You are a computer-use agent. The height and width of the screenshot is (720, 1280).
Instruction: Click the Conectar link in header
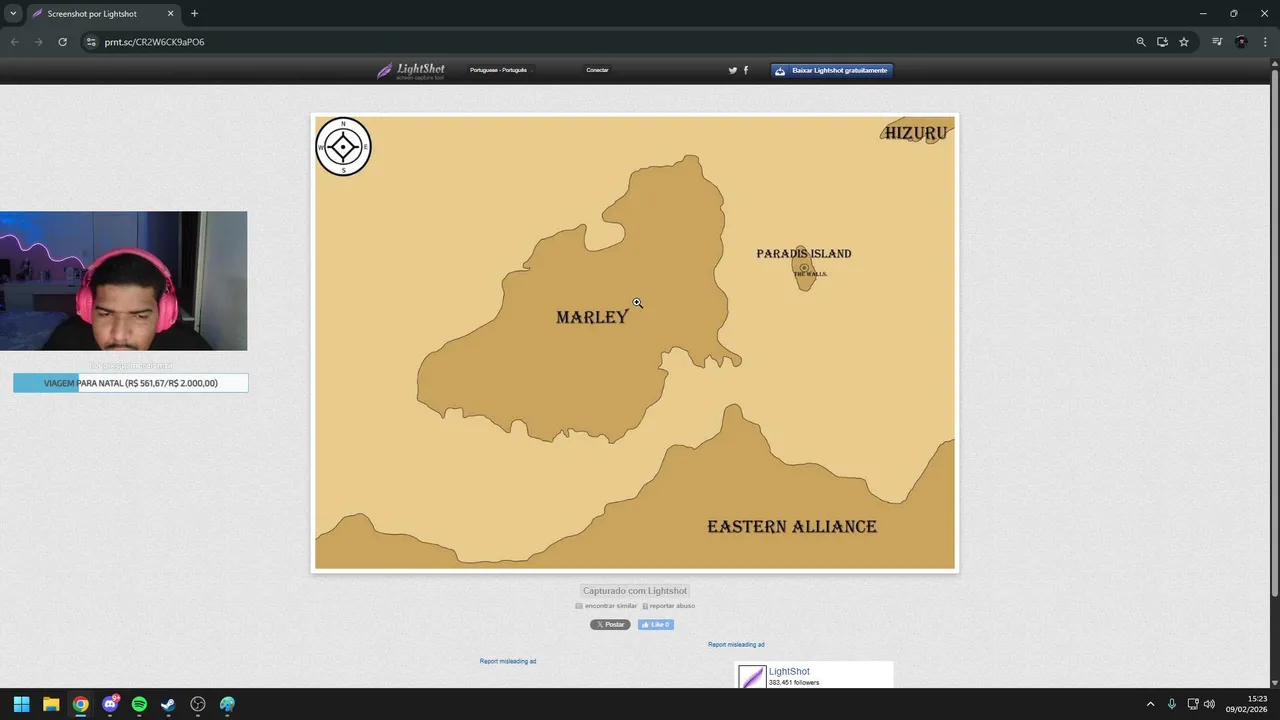click(x=597, y=70)
